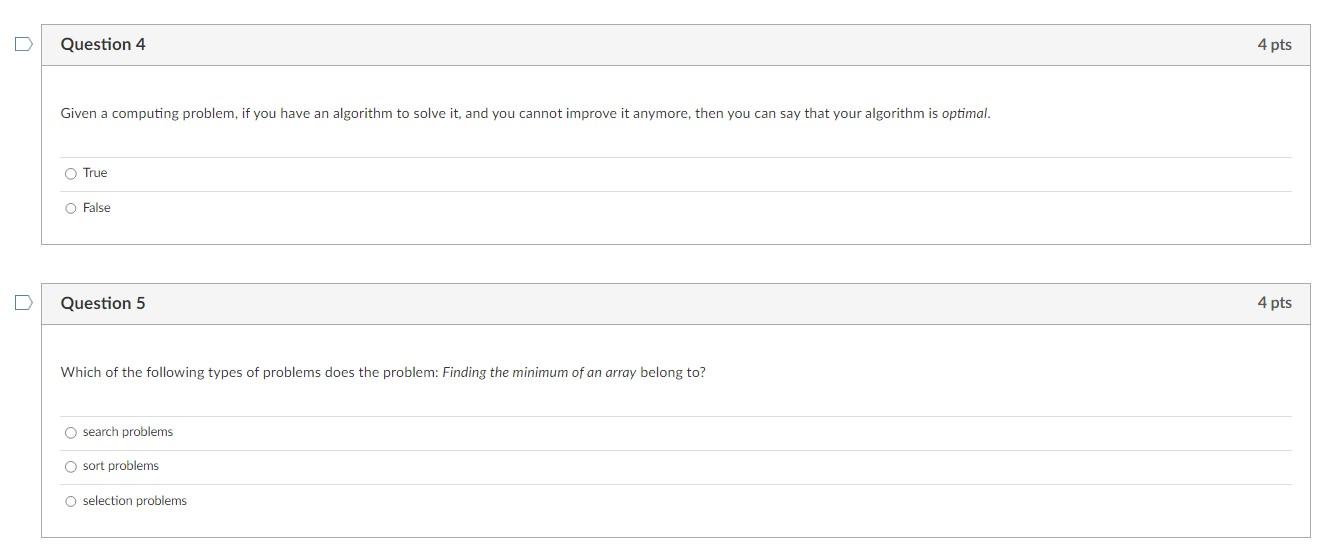Choose the selection problems radio option
The image size is (1327, 559).
point(70,502)
